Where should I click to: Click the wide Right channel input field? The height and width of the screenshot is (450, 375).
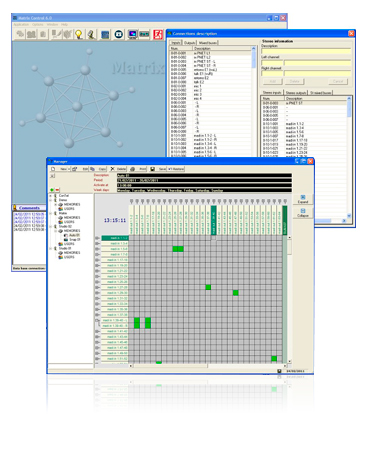pyautogui.click(x=317, y=73)
